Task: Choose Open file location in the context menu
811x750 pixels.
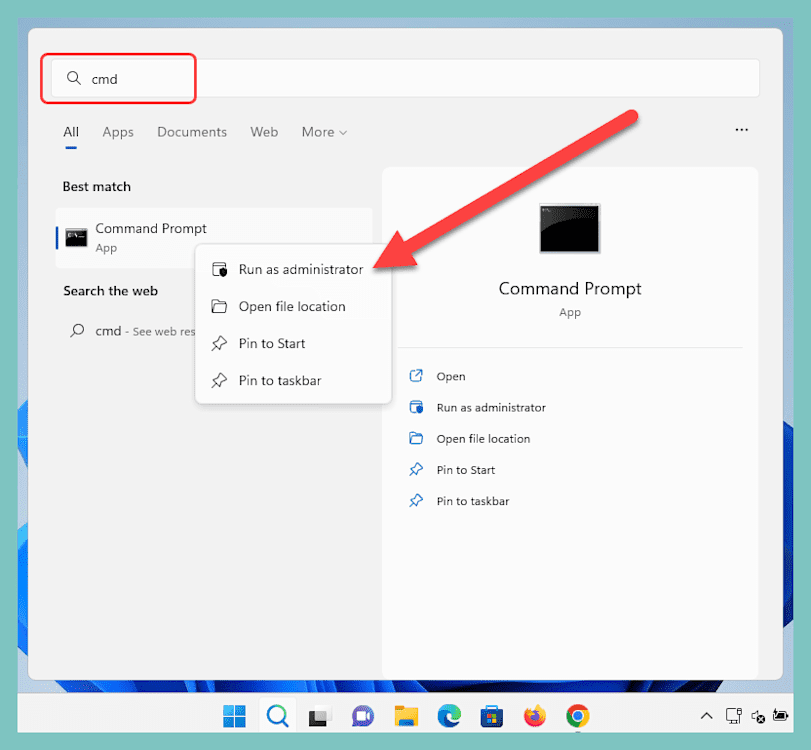Action: 293,307
